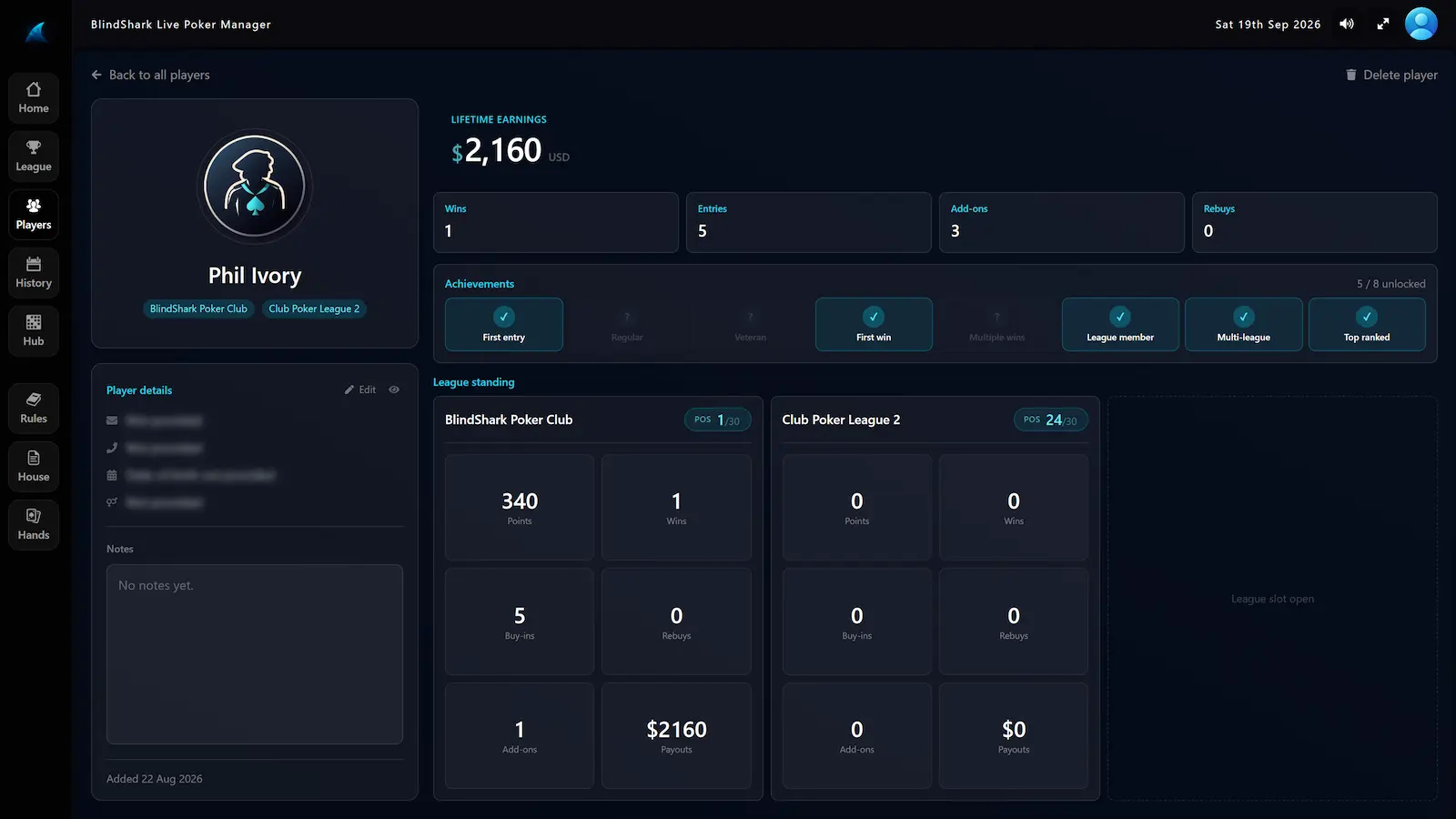
Task: Click the Delete player button
Action: (x=1391, y=75)
